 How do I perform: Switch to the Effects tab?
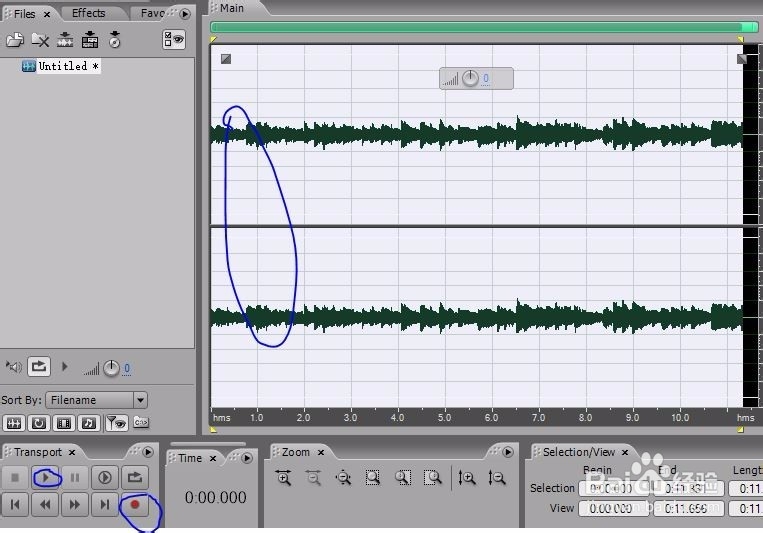[89, 13]
